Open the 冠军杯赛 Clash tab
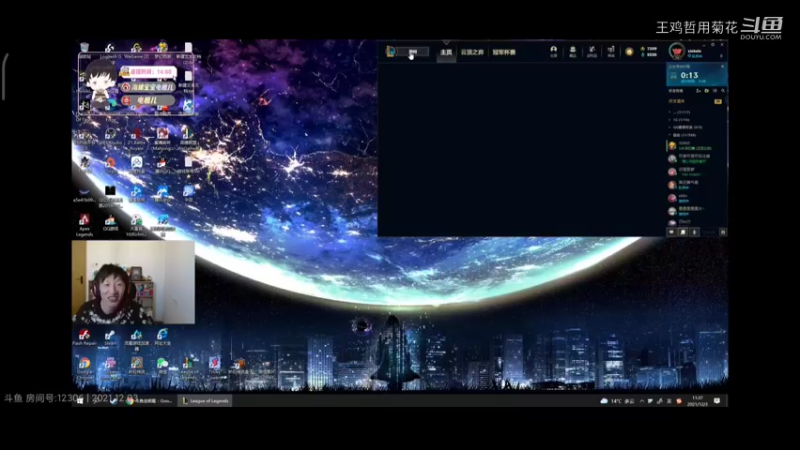Viewport: 800px width, 450px height. point(504,52)
